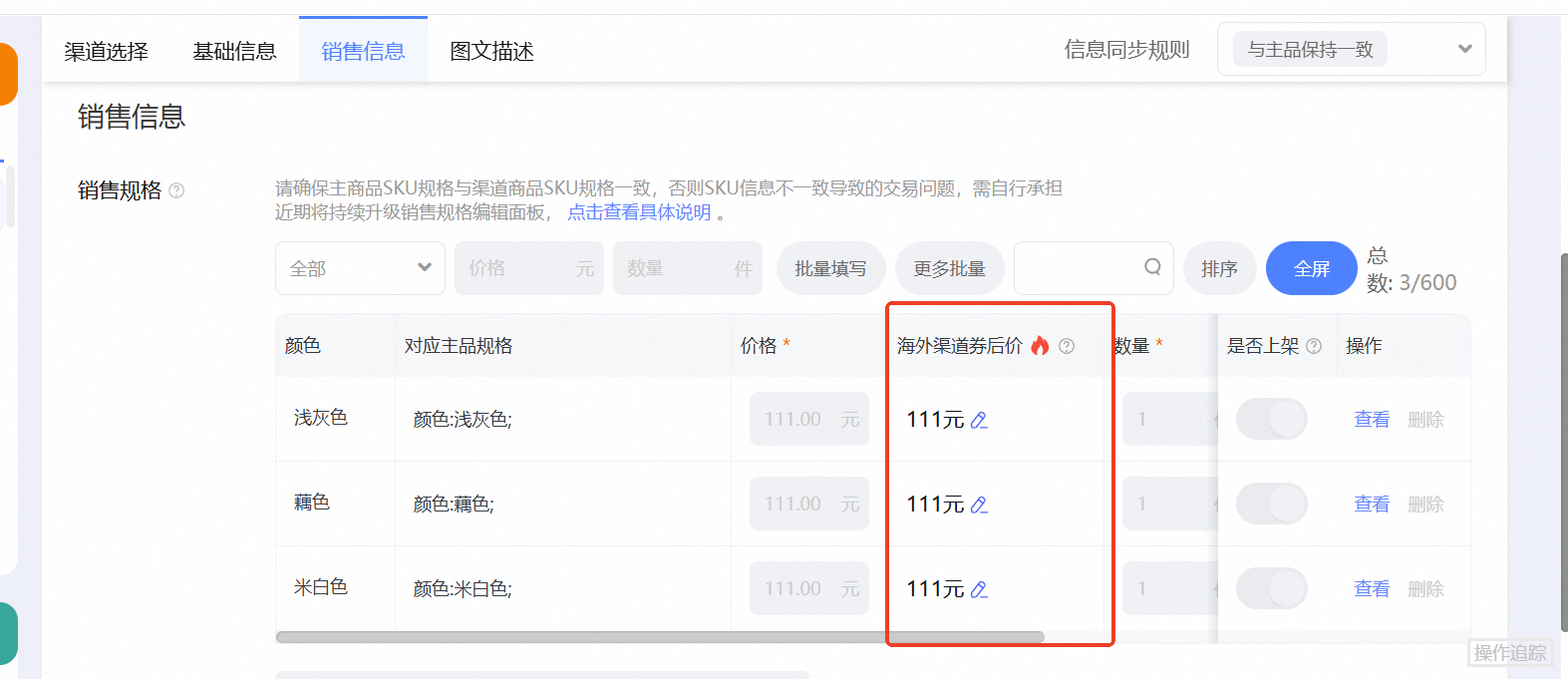Click help icon beside 是否上架 header
1568x679 pixels.
pyautogui.click(x=1314, y=346)
